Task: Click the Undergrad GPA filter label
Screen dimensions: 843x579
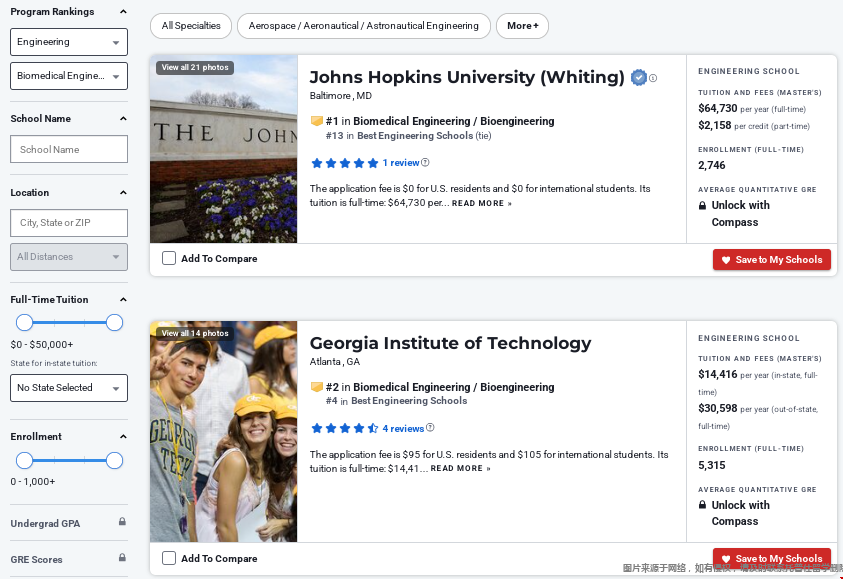Action: pyautogui.click(x=45, y=523)
